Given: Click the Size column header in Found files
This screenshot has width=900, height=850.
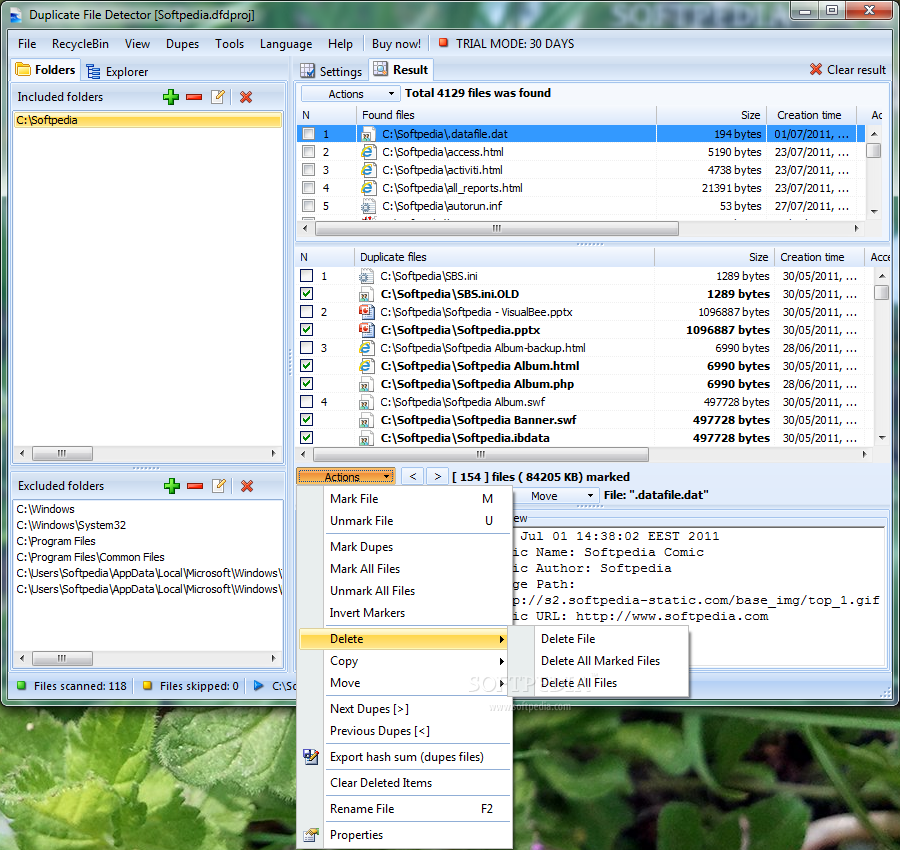Looking at the screenshot, I should click(711, 115).
